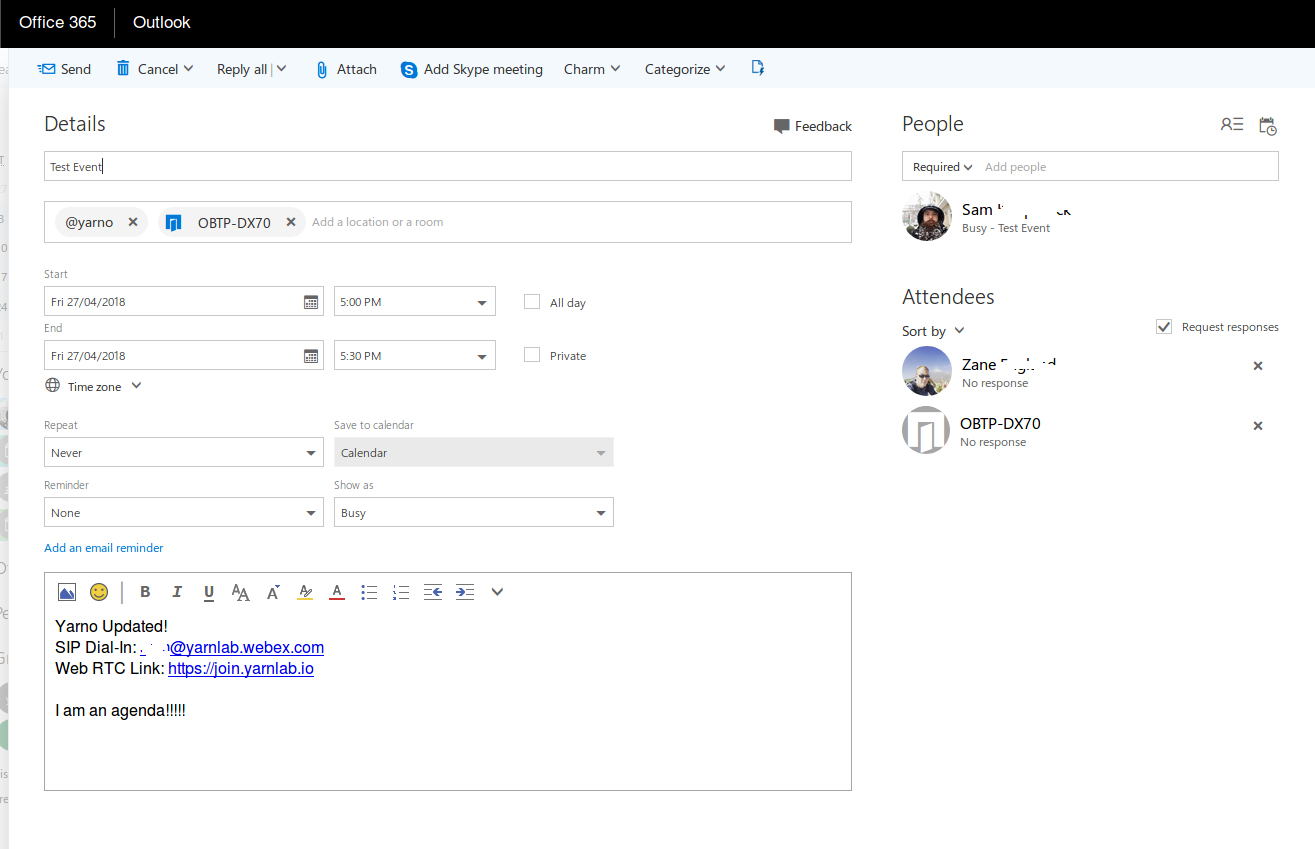
Task: Open the Repeat Never dropdown
Action: (x=184, y=453)
